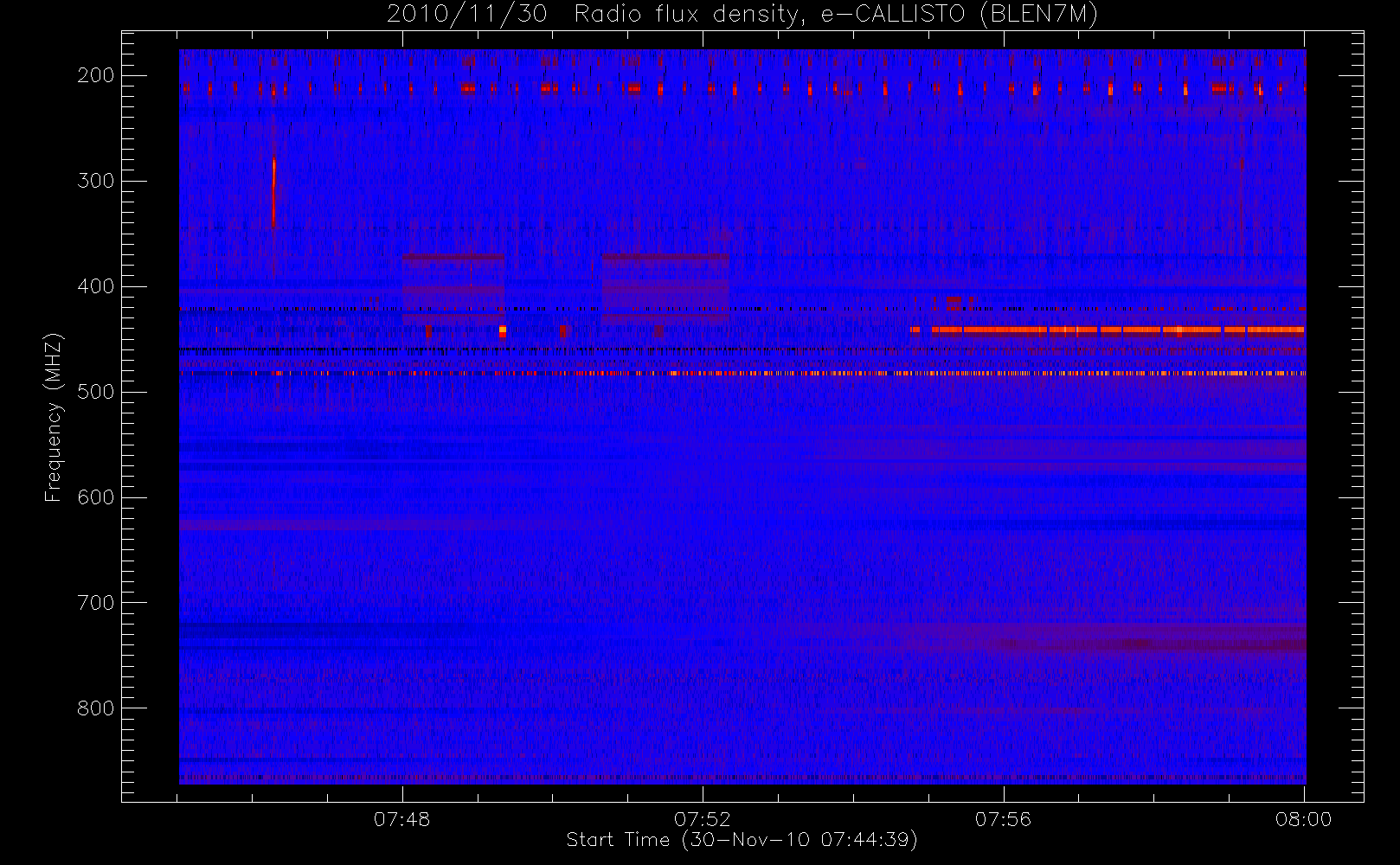The width and height of the screenshot is (1400, 865).
Task: Click the reddish block above 400 MHz at 07:48
Action: (453, 289)
